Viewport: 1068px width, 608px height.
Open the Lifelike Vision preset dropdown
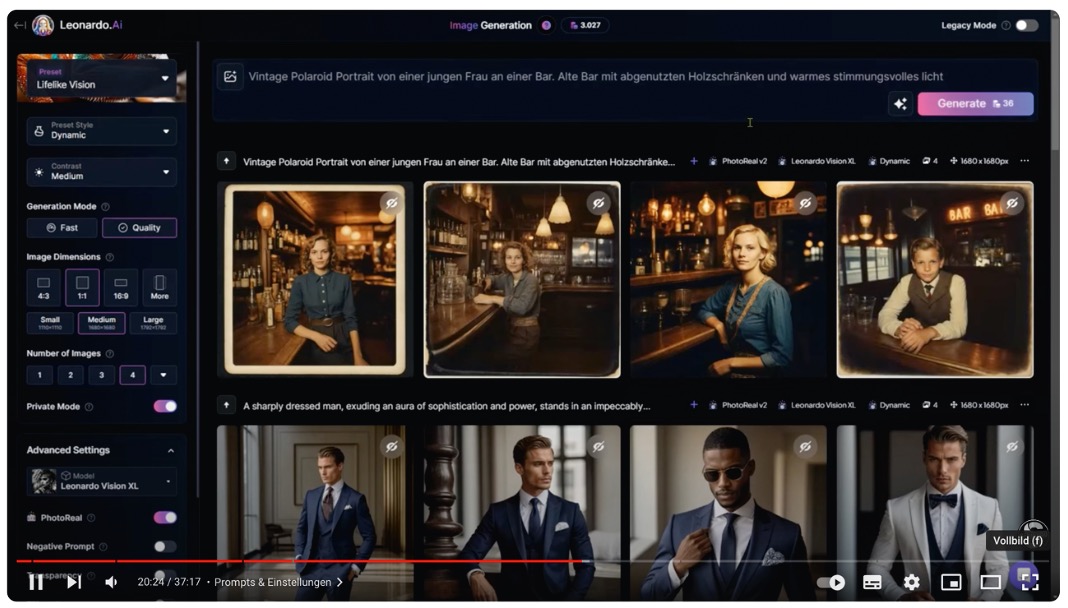click(x=102, y=78)
